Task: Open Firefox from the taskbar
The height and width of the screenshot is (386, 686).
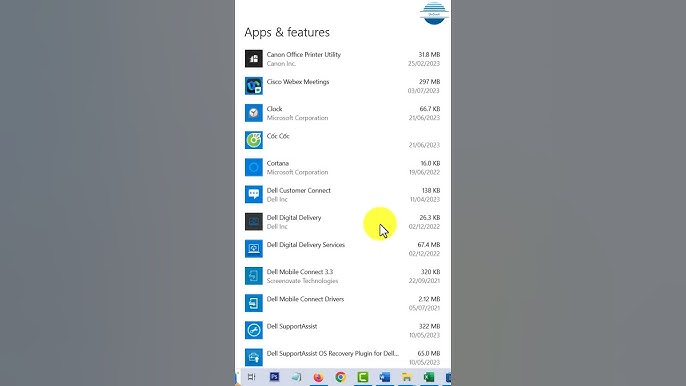Action: pos(318,377)
